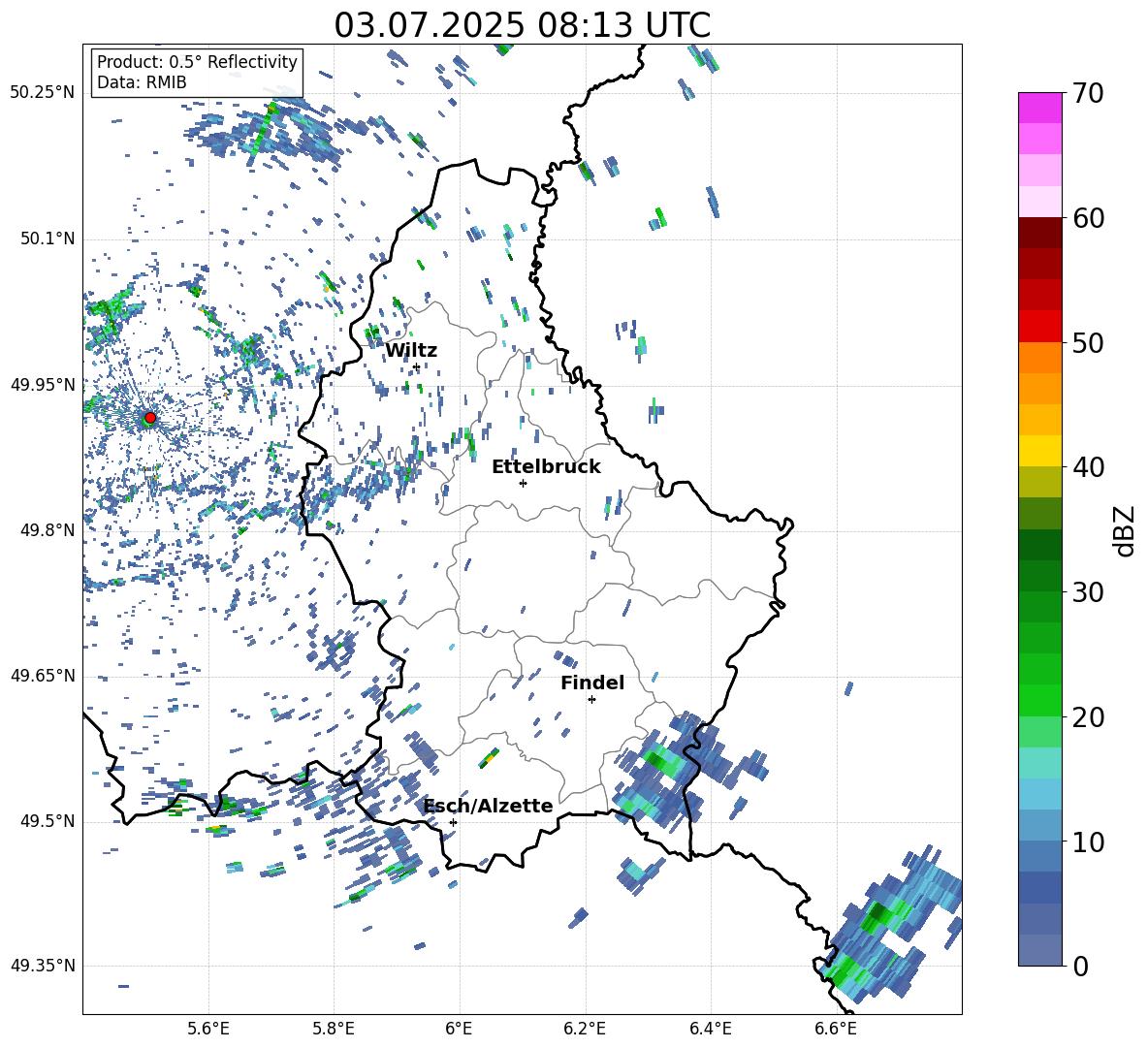
Task: Click the magenta top colorbar segment
Action: point(1039,108)
